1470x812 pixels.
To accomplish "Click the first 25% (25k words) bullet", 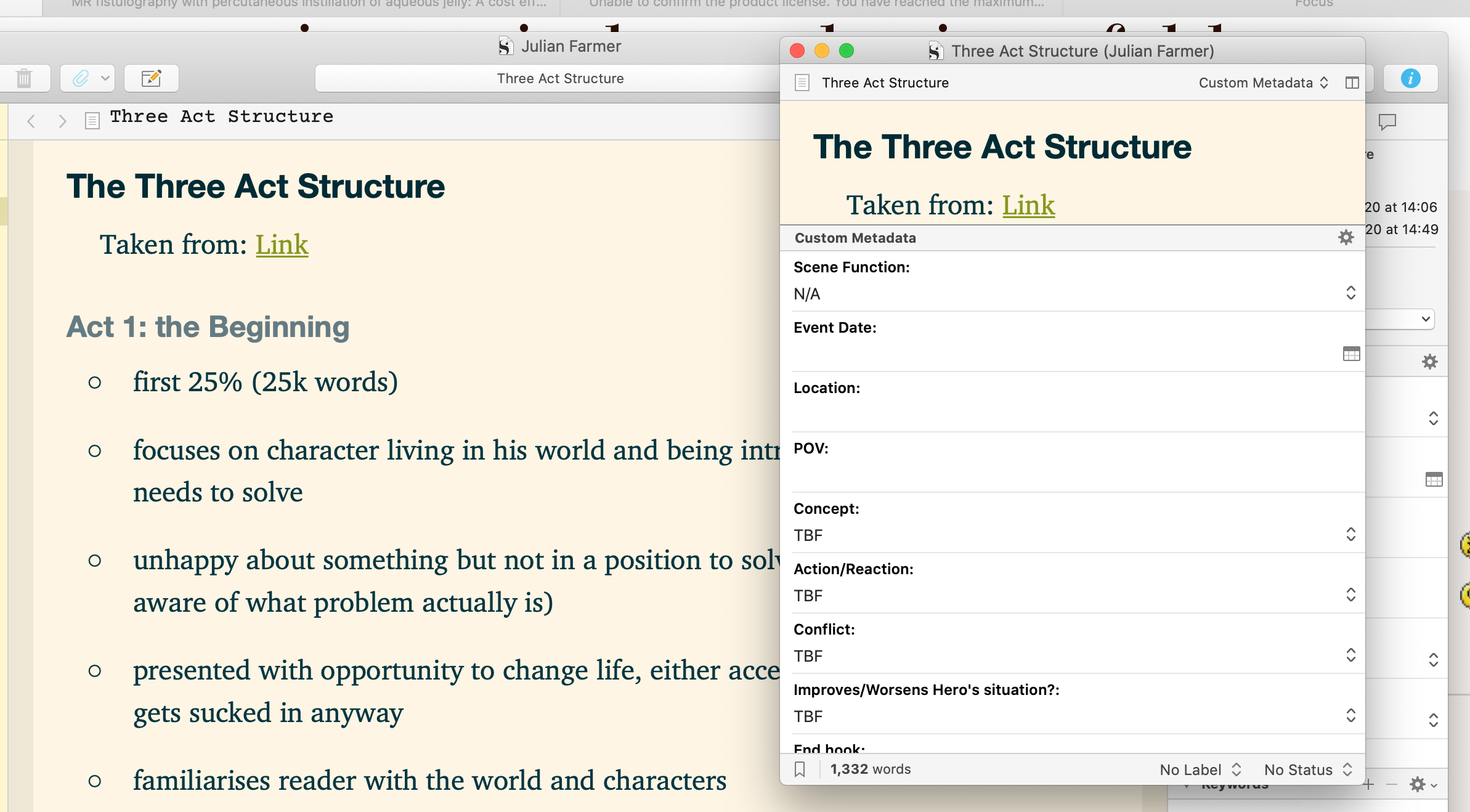I will point(266,382).
